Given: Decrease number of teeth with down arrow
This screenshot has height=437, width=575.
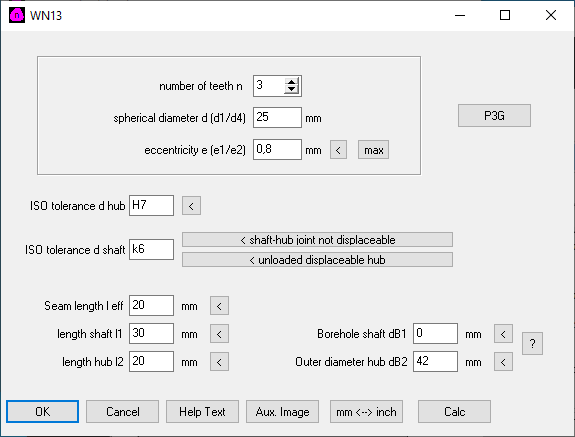Looking at the screenshot, I should (x=292, y=90).
